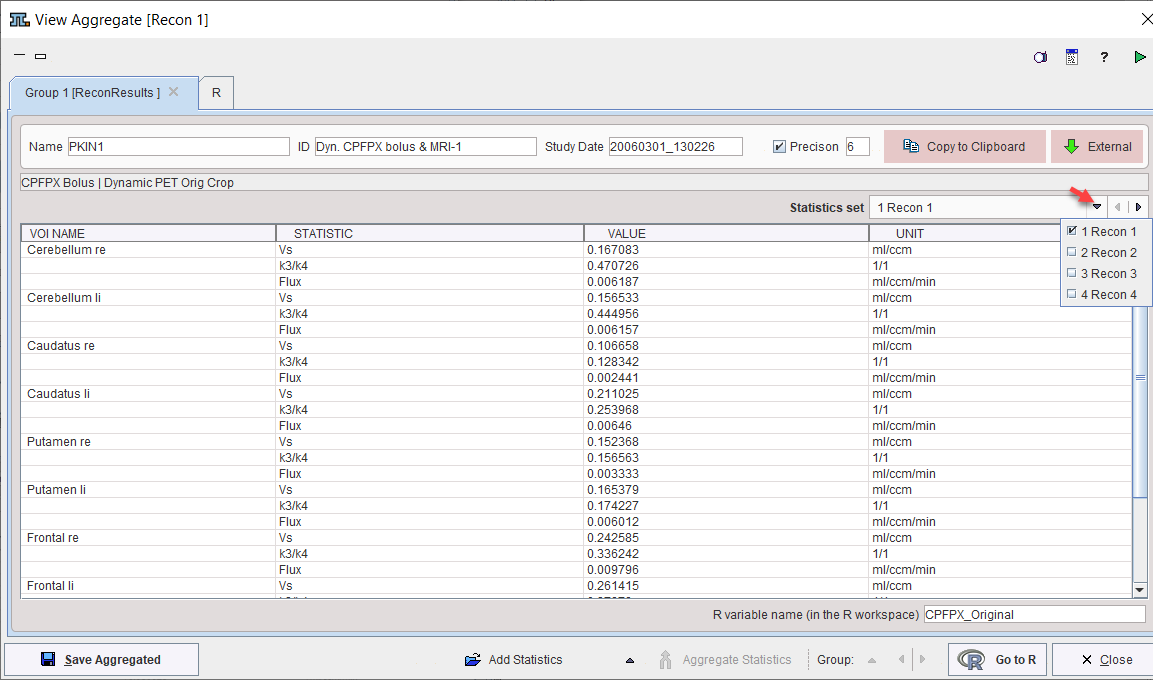Go to next group arrow
Screen dimensions: 1153x680
922,659
